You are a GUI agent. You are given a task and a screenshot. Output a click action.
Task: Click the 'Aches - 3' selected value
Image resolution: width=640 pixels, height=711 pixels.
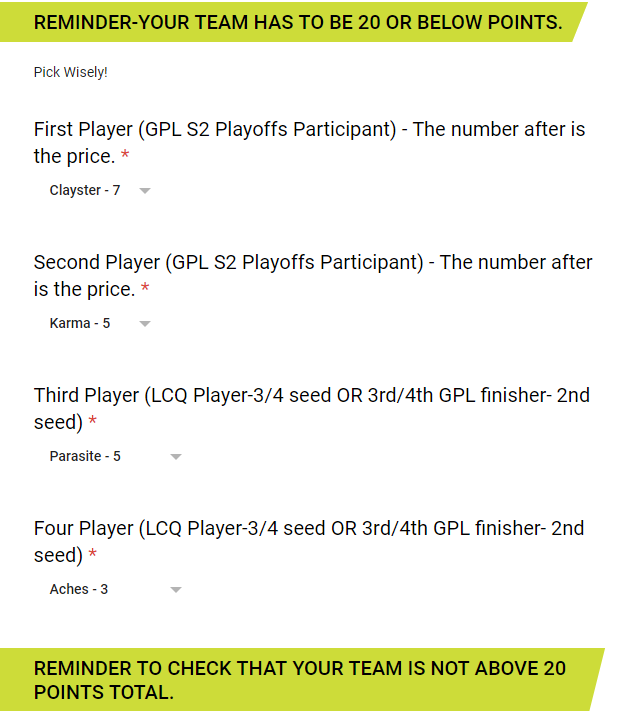[x=79, y=589]
